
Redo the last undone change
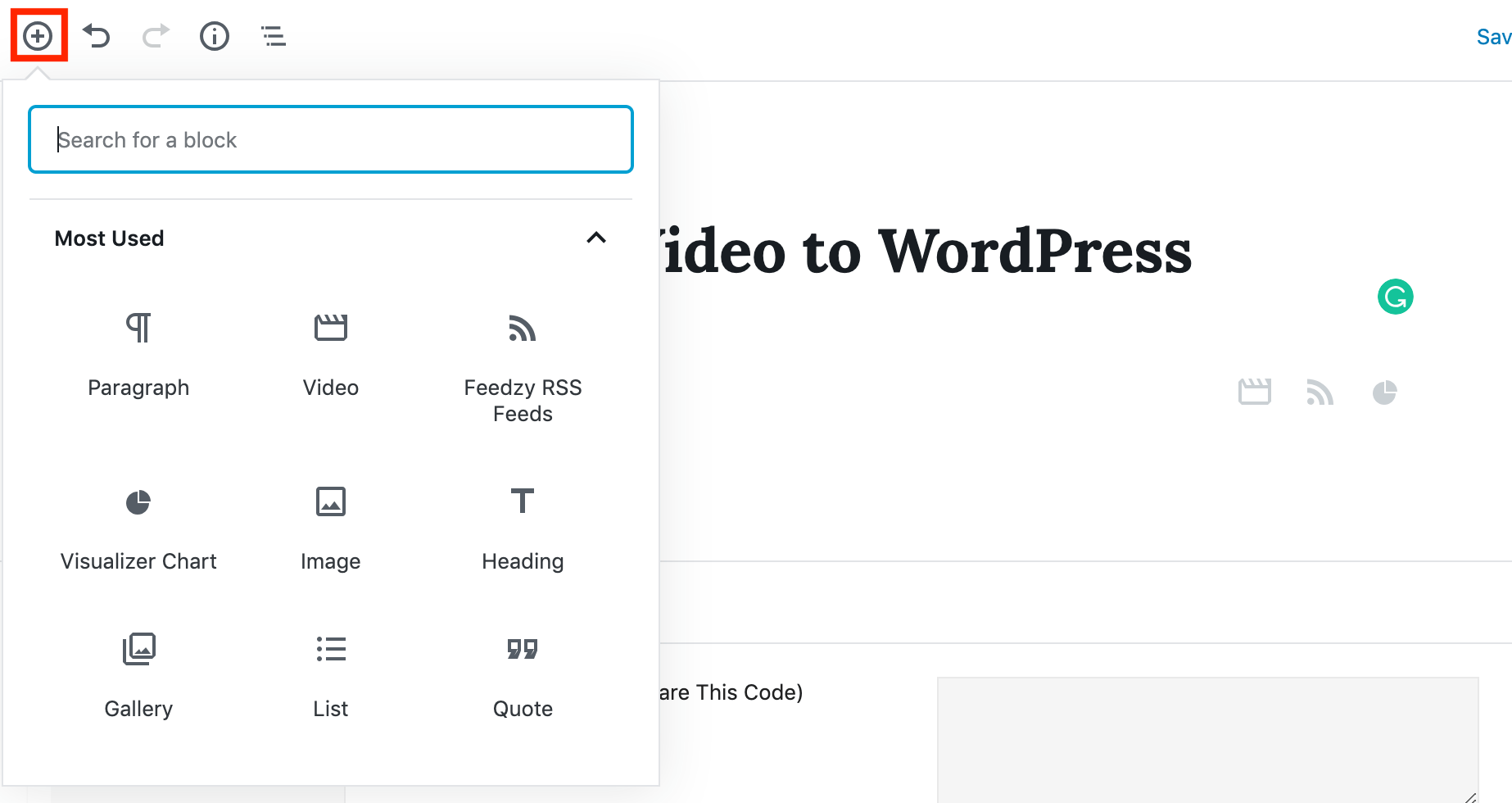click(156, 36)
